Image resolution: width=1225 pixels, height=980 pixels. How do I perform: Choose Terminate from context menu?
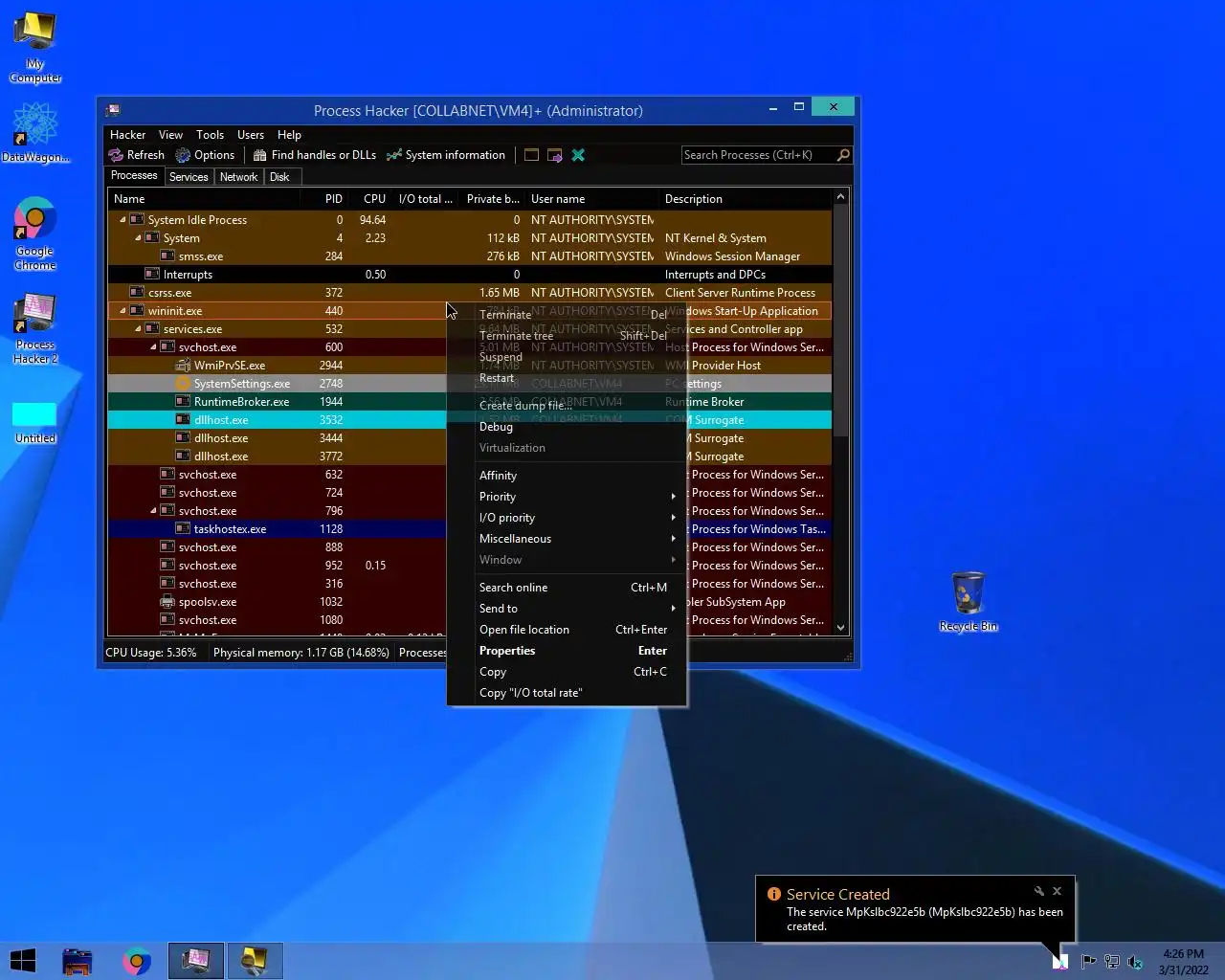click(x=567, y=315)
